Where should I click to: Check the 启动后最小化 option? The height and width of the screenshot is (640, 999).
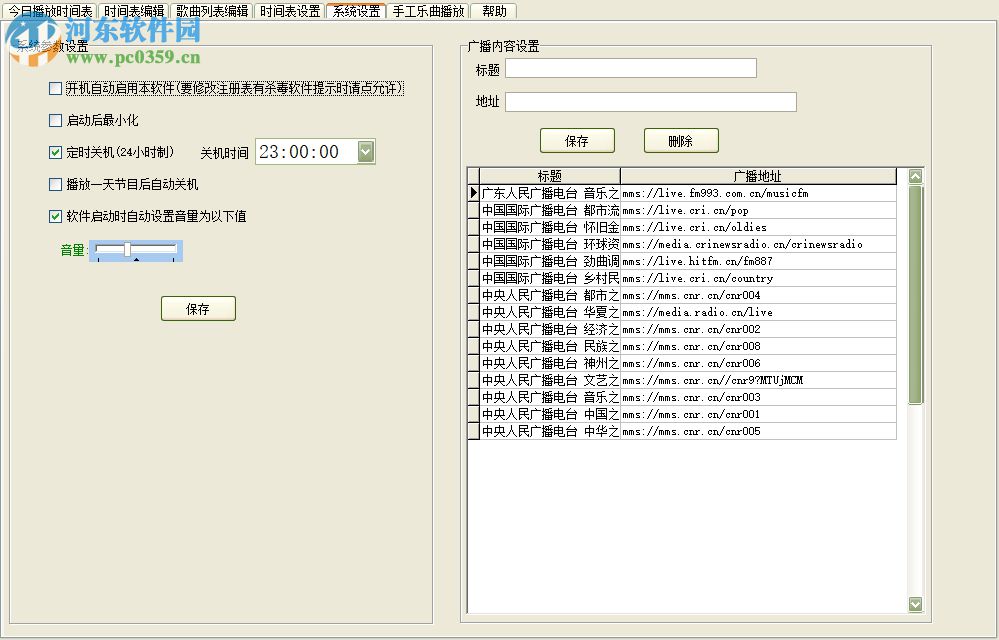click(x=55, y=120)
